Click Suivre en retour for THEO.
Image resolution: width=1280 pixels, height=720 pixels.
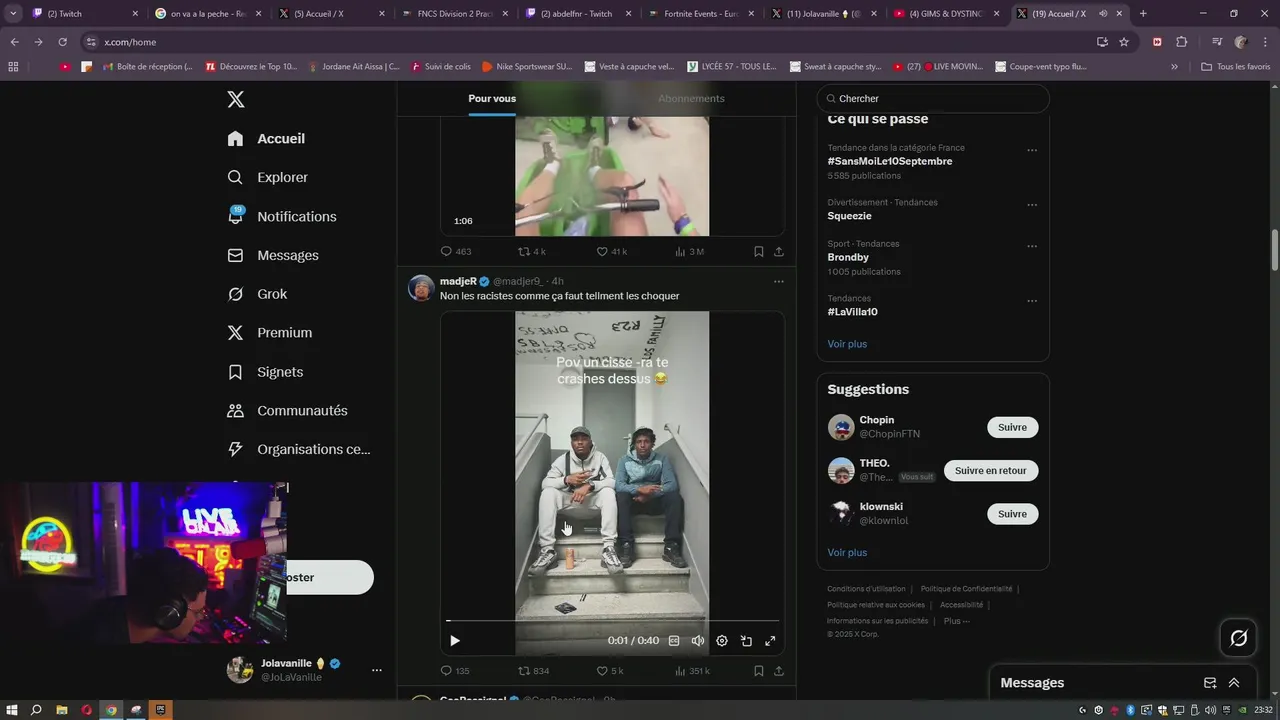coord(991,470)
